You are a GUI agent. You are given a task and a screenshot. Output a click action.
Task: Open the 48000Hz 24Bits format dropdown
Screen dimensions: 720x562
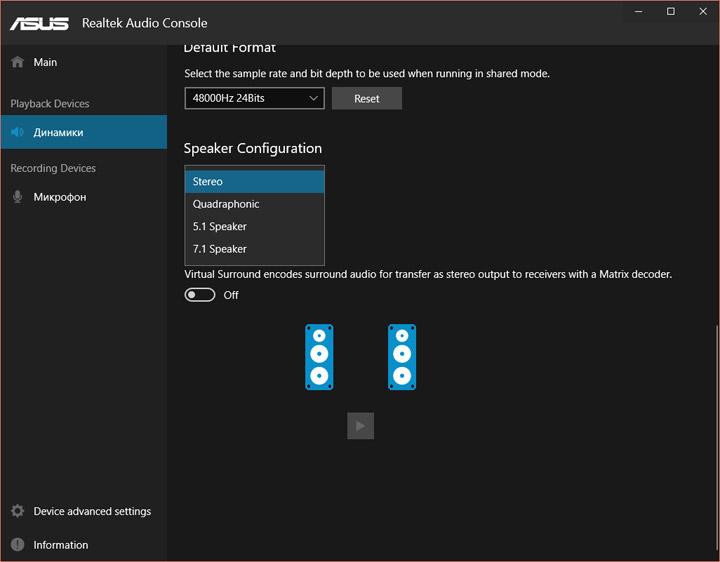(254, 98)
